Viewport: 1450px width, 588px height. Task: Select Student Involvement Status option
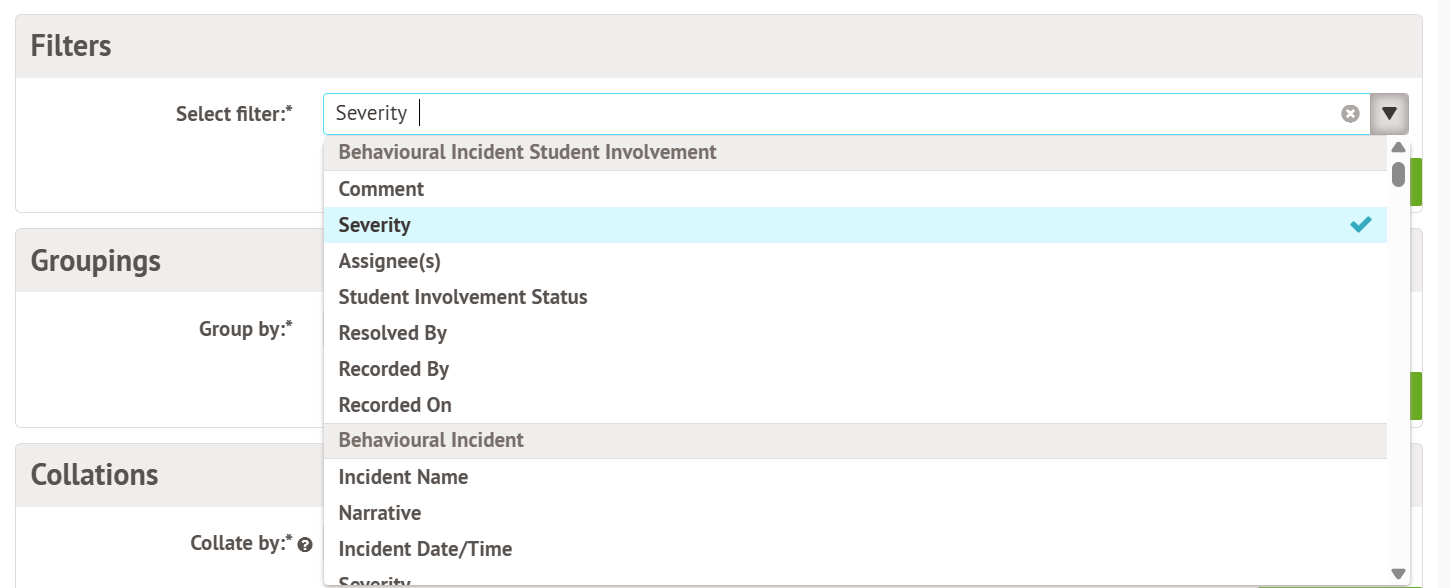(x=463, y=297)
